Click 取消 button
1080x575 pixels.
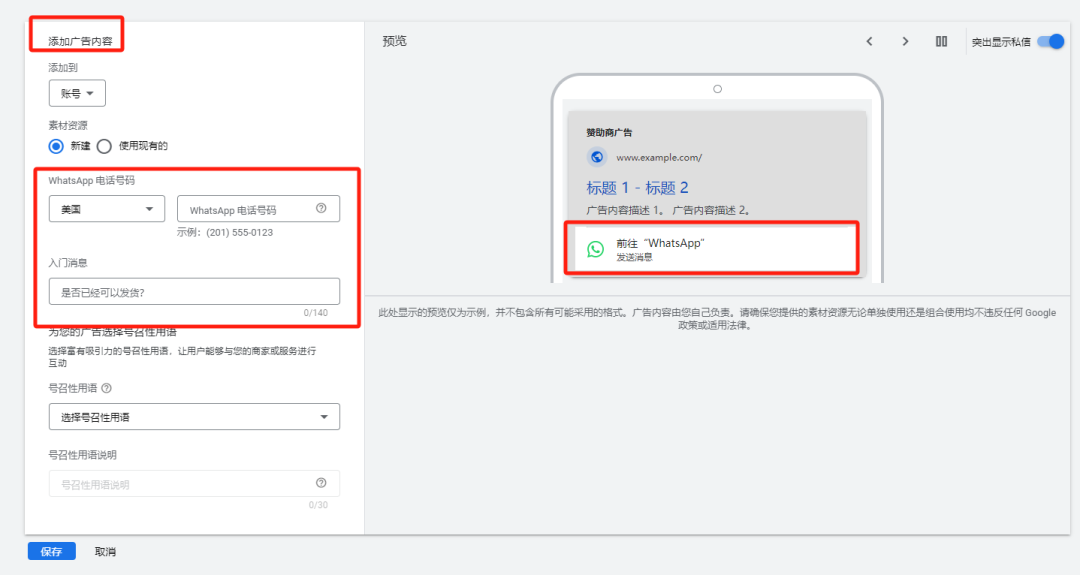(x=105, y=552)
